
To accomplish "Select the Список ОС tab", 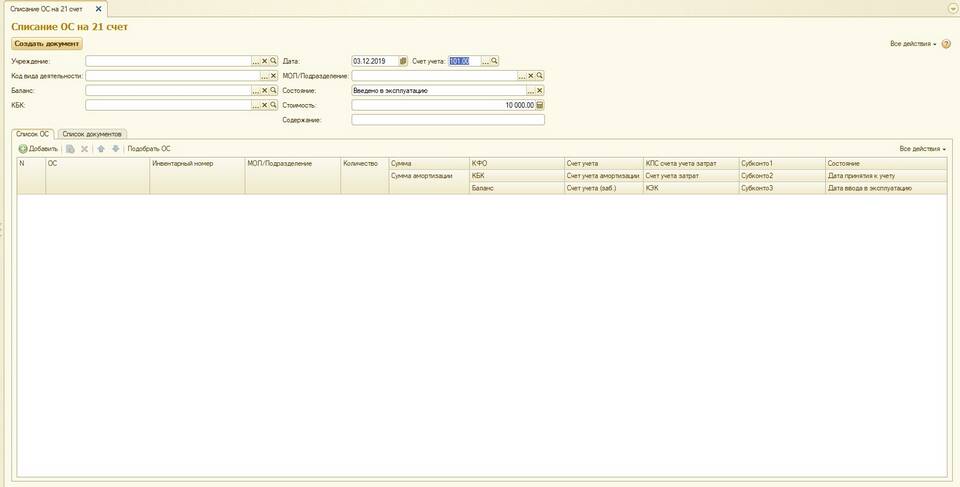I will (x=33, y=133).
